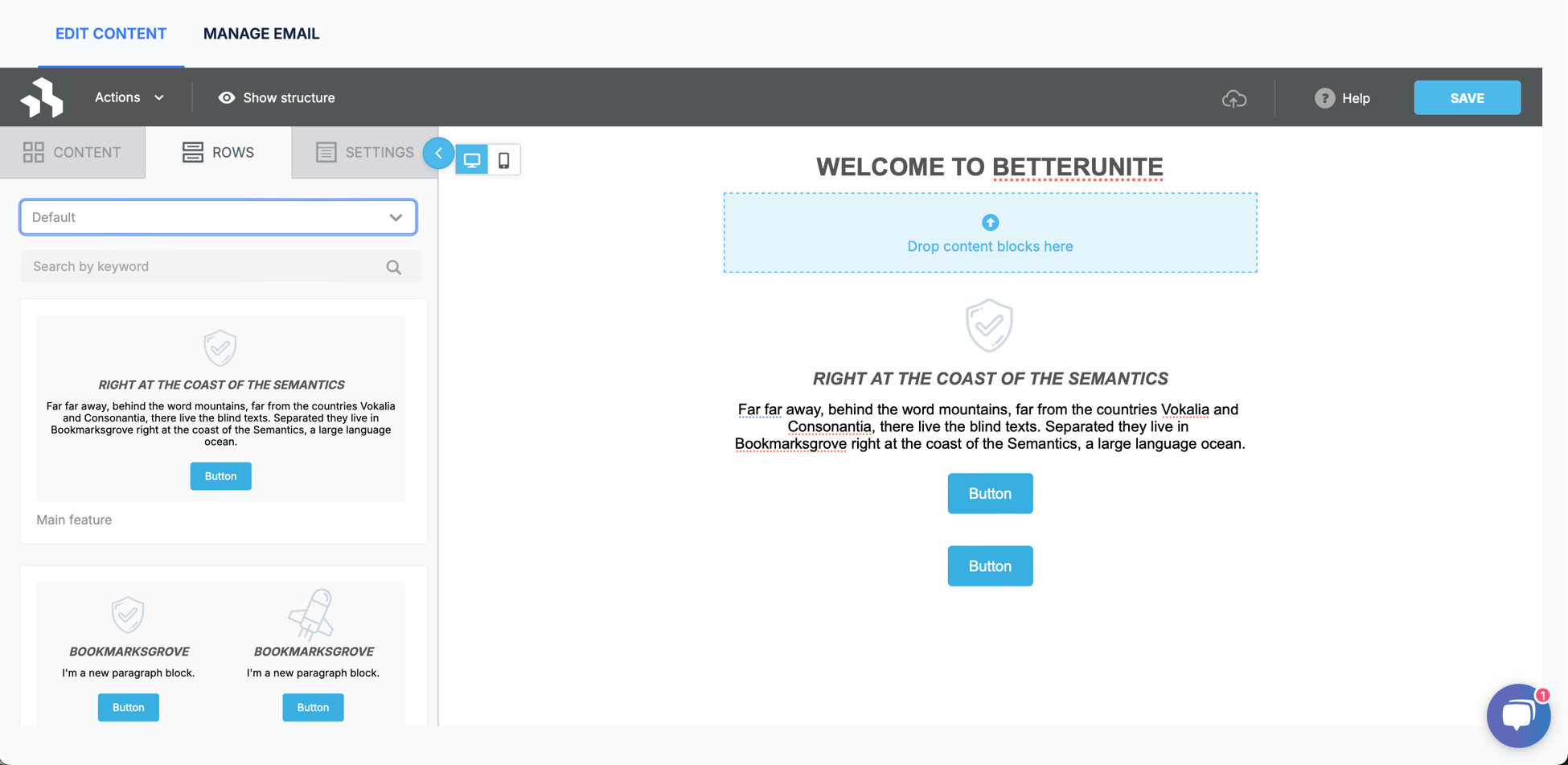Click left BOOKMARKSGROVE title in row preview
The width and height of the screenshot is (1568, 765).
[x=129, y=652]
